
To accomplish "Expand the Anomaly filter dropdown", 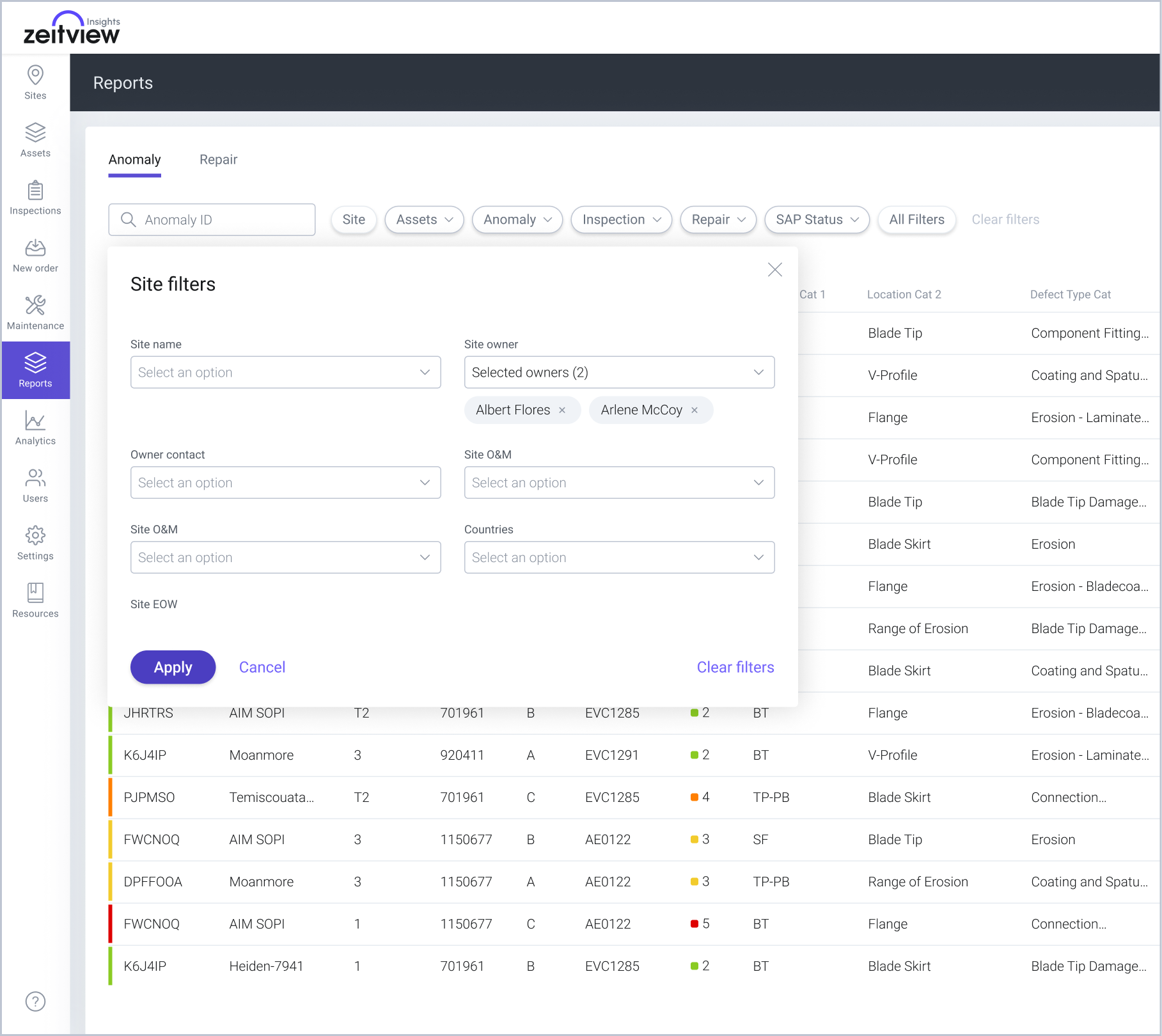I will coord(517,220).
